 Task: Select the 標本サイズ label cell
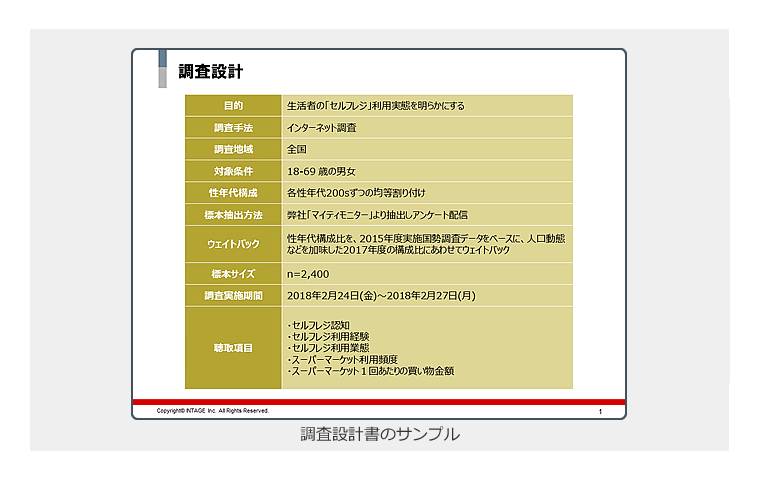pyautogui.click(x=233, y=274)
